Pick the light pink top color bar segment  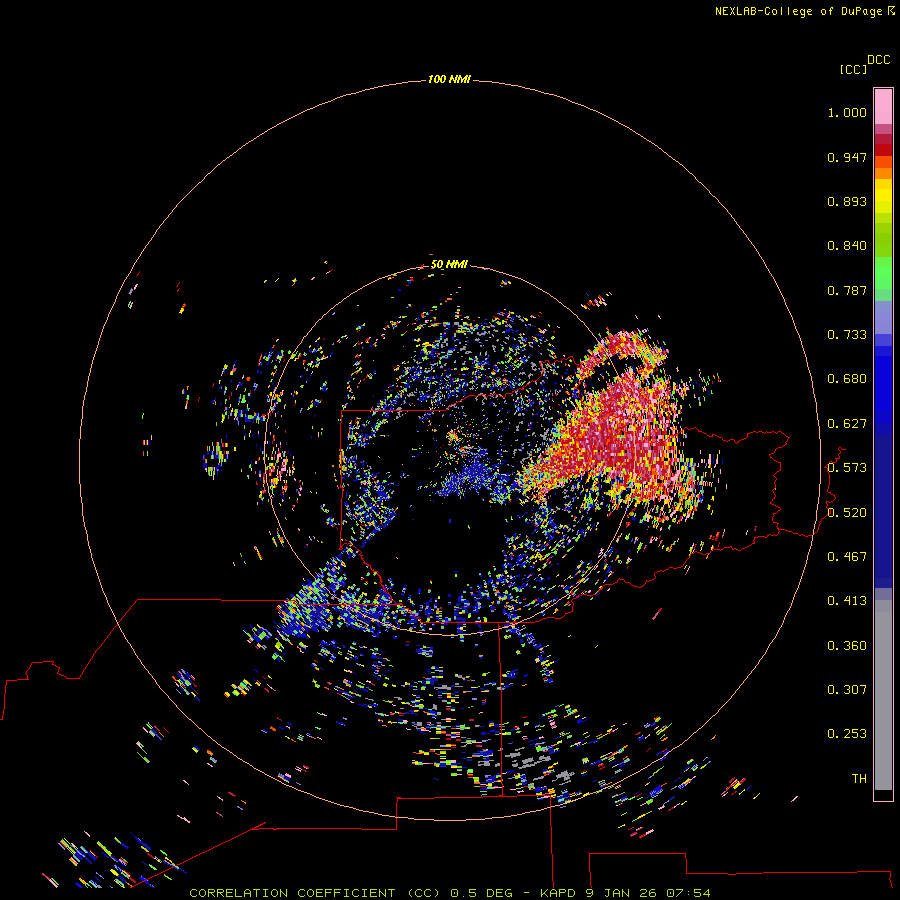point(883,107)
